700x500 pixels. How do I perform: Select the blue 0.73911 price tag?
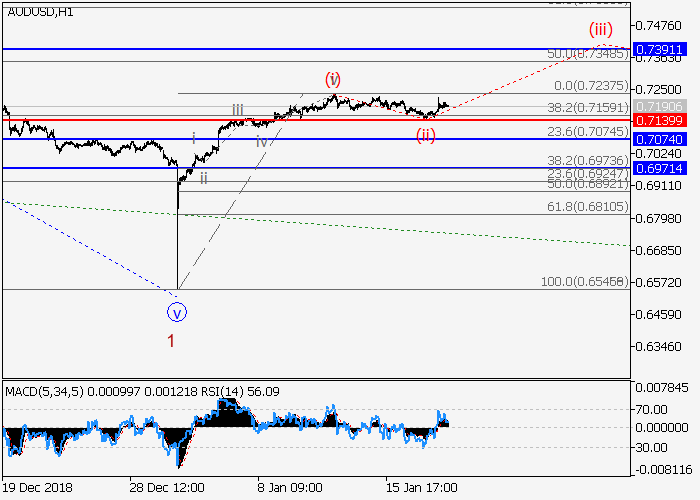662,49
